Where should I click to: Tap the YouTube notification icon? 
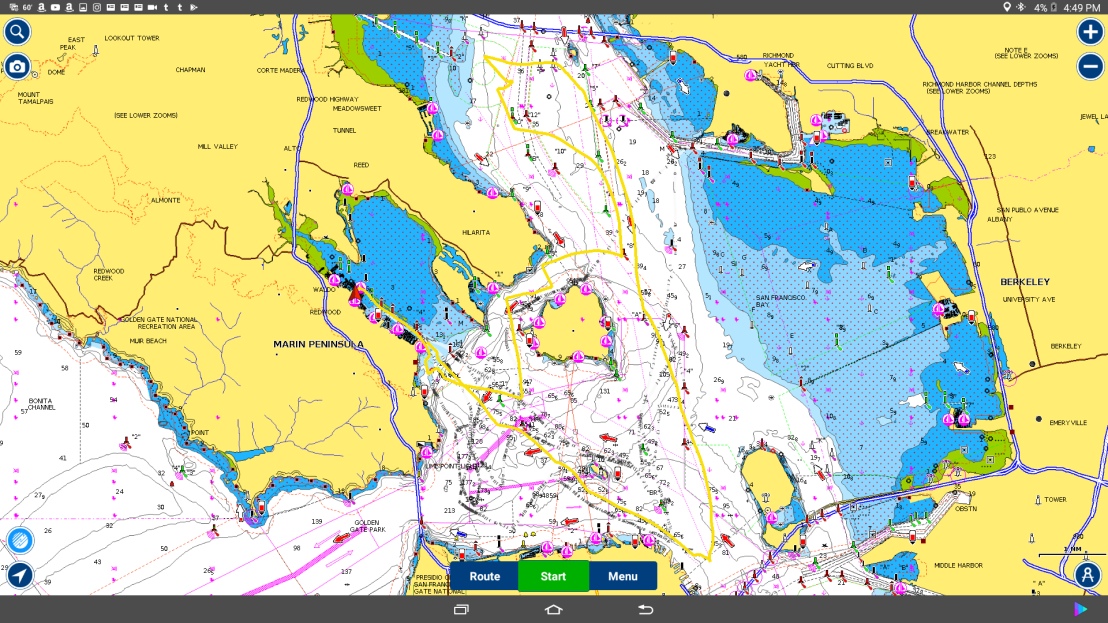[54, 7]
